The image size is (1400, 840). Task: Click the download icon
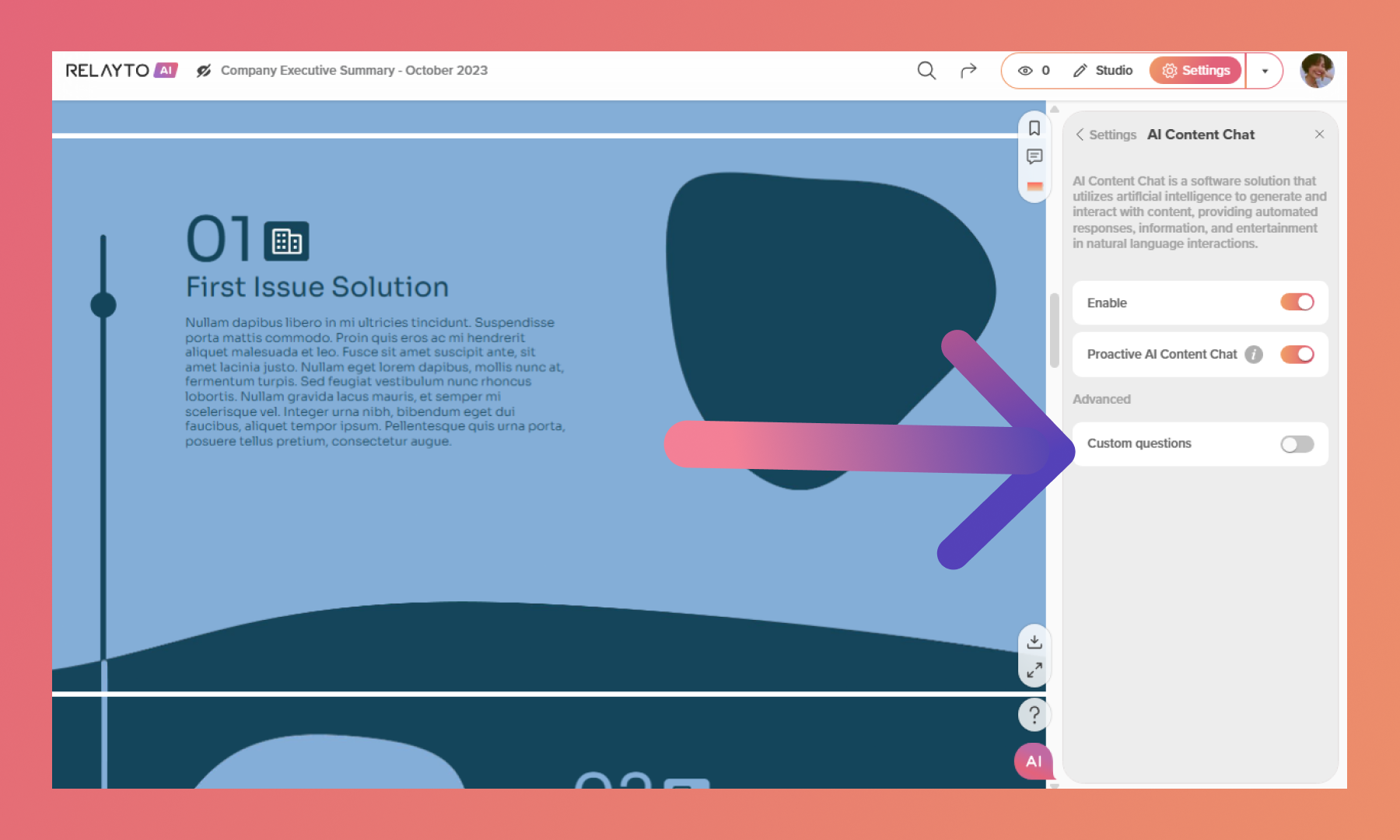1034,642
